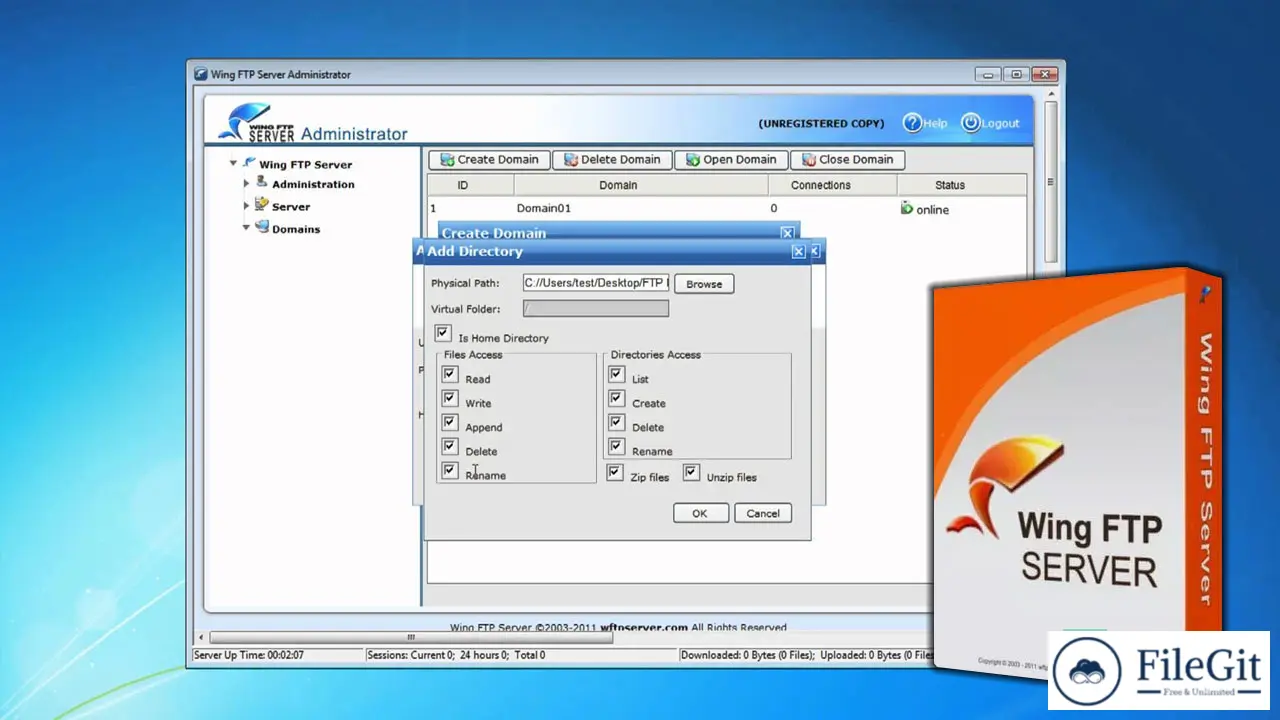Click the scroll left arrow of horizontal scrollbar
This screenshot has height=720, width=1280.
point(201,637)
